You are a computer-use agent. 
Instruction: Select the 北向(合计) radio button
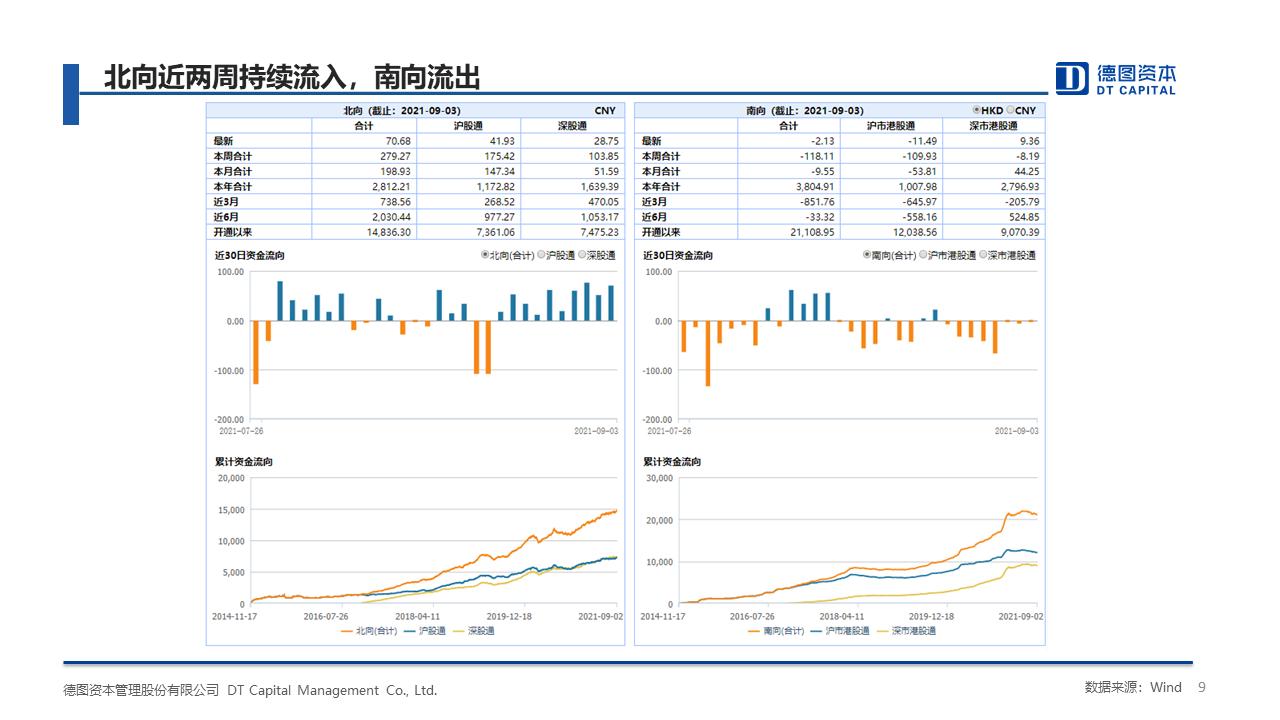pyautogui.click(x=485, y=255)
